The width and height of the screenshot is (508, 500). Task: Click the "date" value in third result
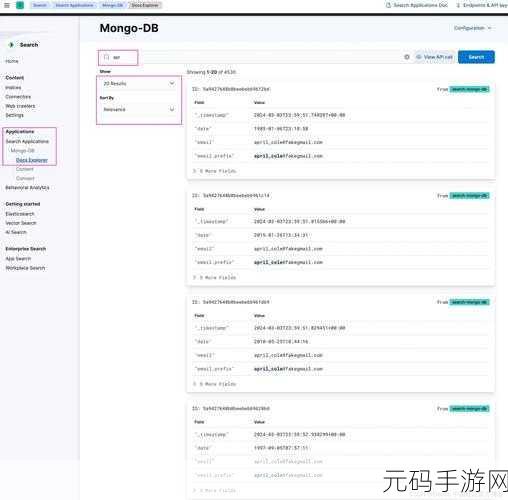[281, 342]
